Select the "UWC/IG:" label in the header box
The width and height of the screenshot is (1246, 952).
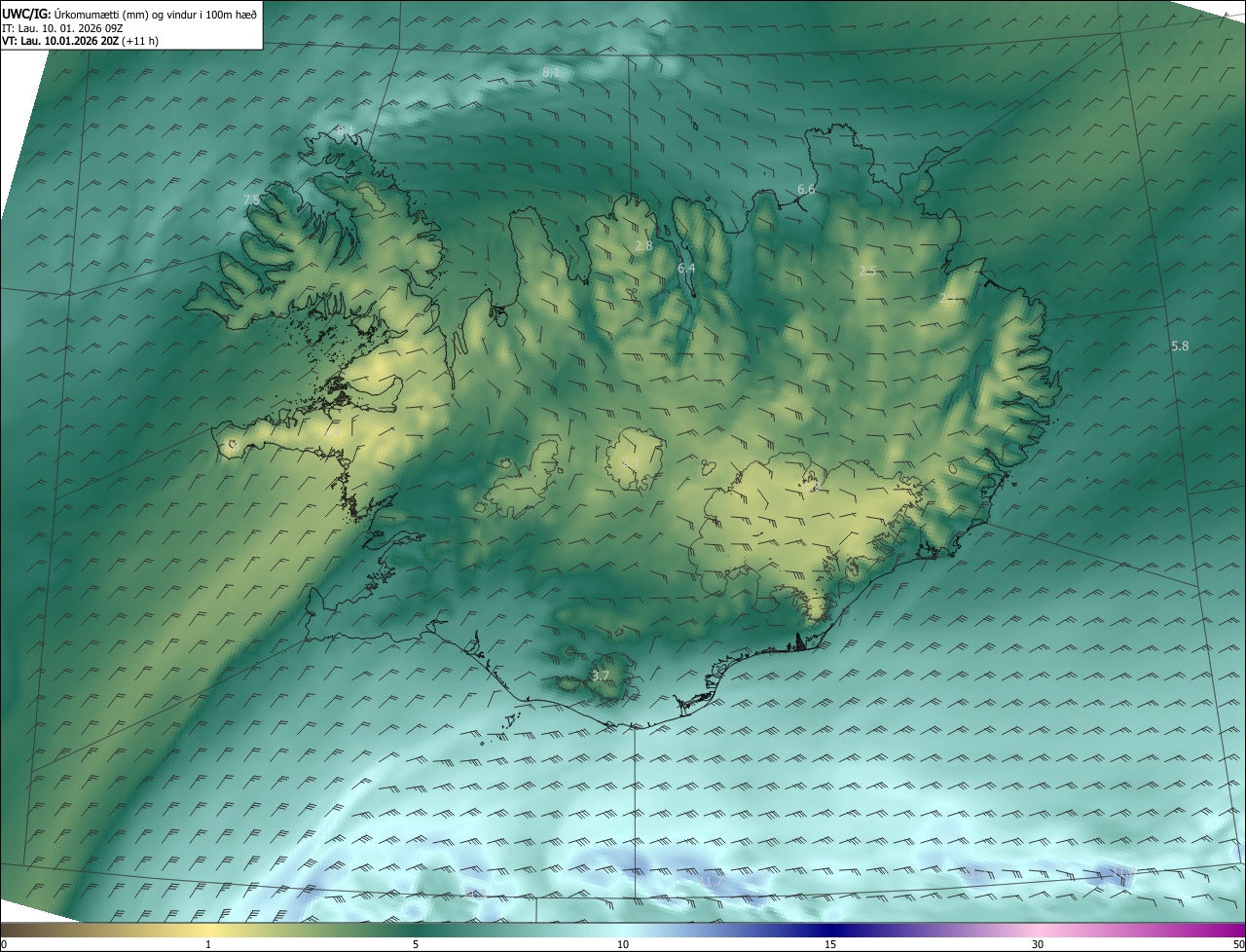tap(27, 14)
